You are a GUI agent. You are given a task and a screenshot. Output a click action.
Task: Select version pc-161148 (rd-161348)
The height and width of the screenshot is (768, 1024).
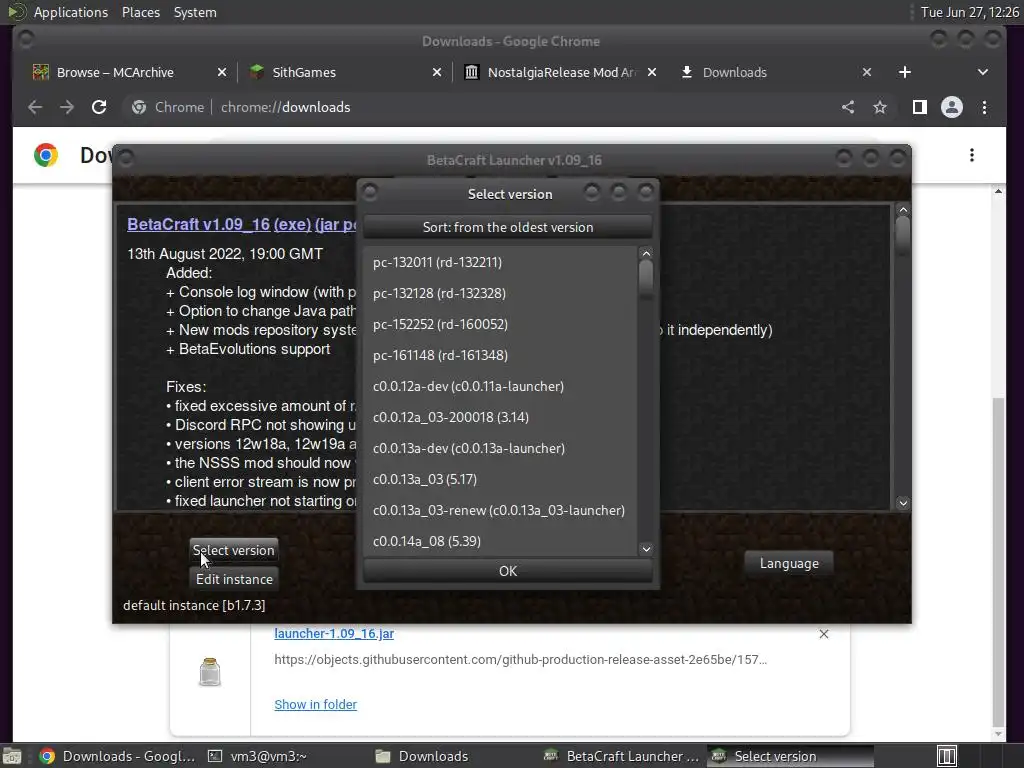pyautogui.click(x=500, y=355)
